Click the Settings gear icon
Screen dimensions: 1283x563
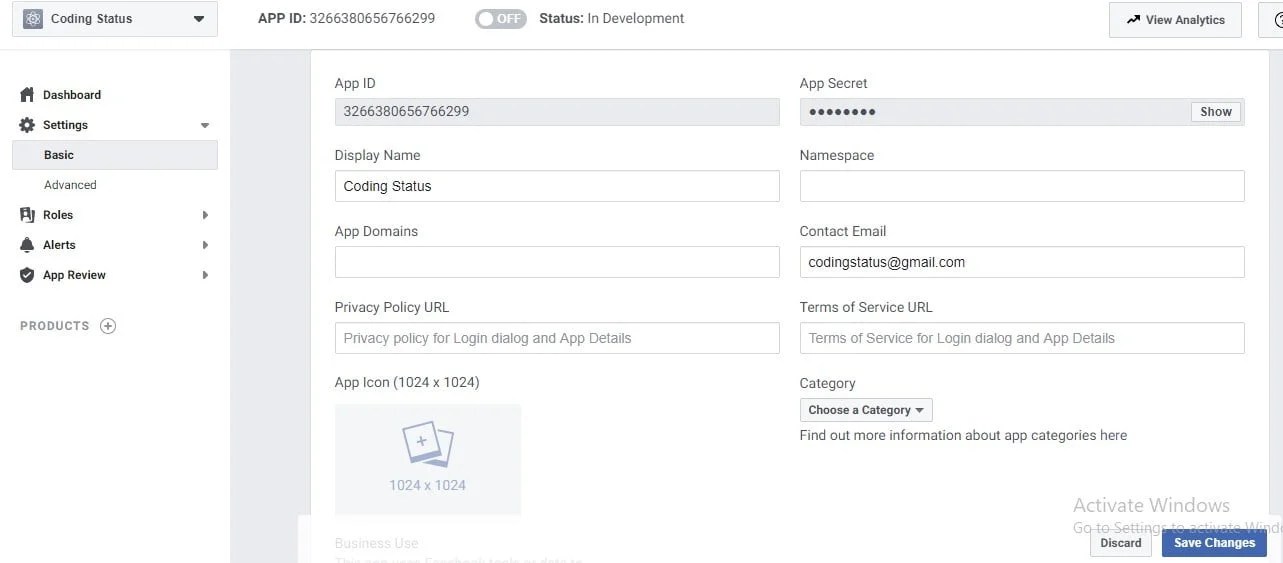tap(27, 125)
